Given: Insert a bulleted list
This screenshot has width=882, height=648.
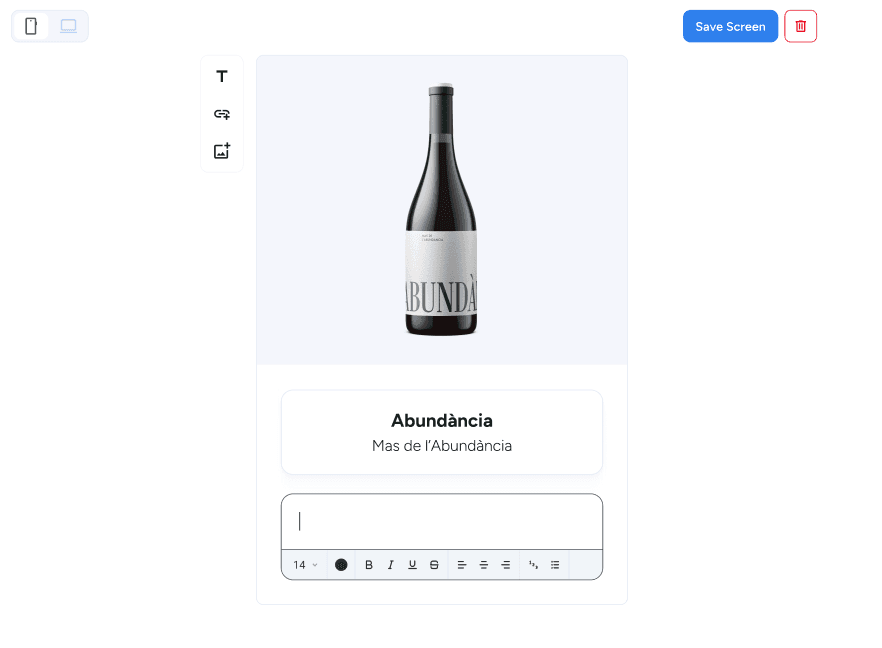Looking at the screenshot, I should (555, 565).
